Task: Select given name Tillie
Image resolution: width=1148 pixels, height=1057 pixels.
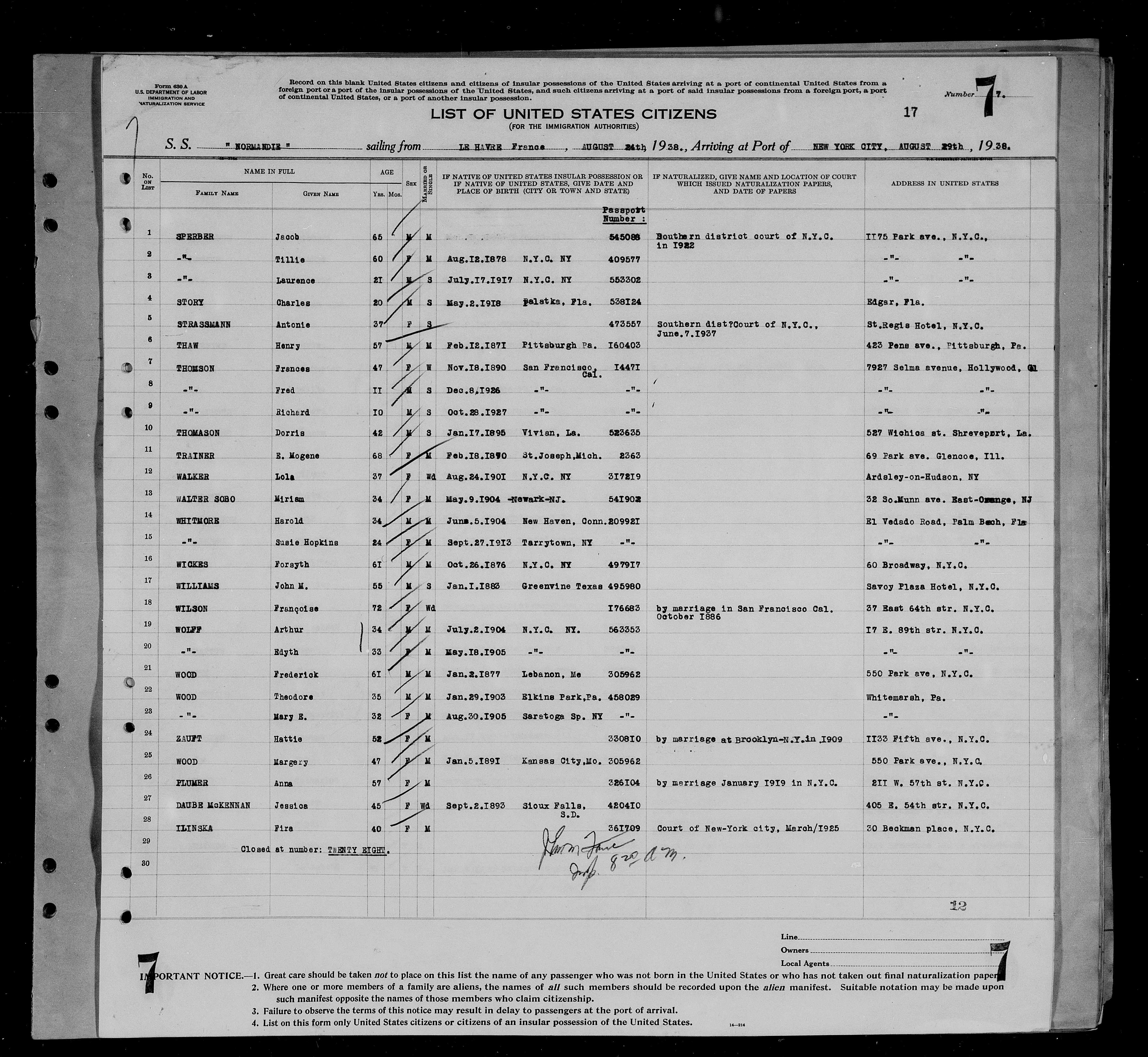Action: [290, 260]
